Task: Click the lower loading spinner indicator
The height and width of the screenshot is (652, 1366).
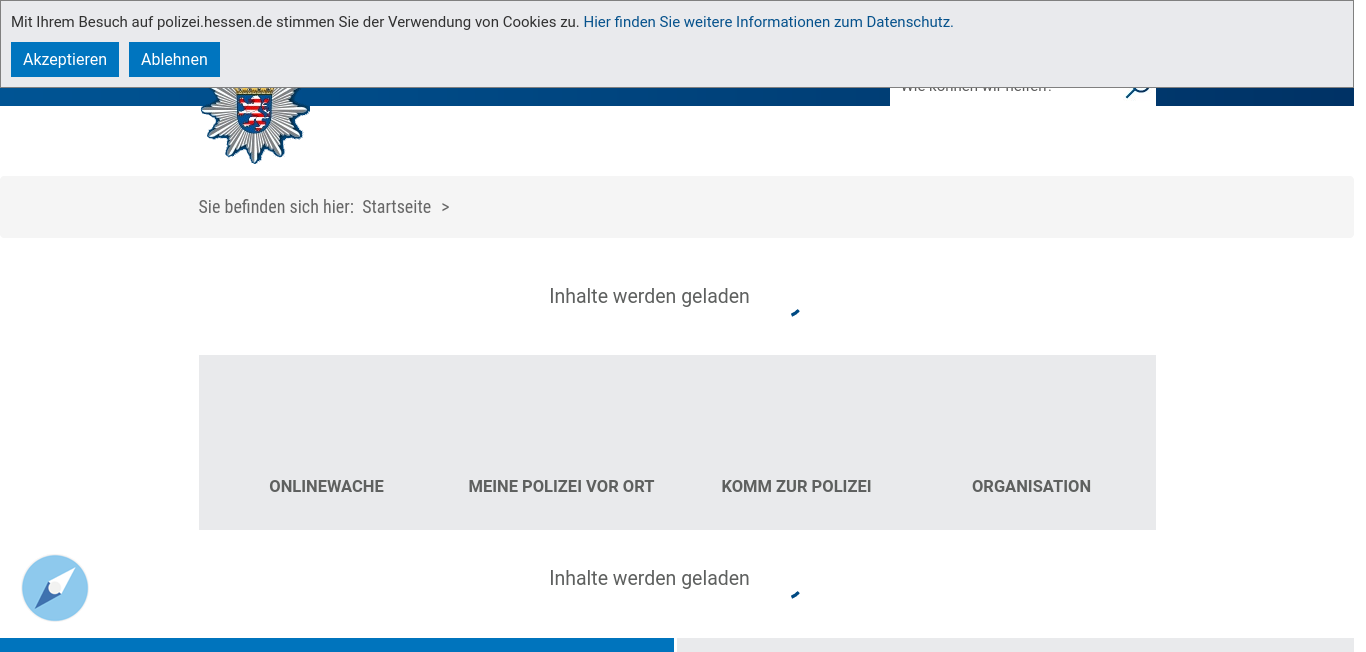Action: [x=795, y=595]
